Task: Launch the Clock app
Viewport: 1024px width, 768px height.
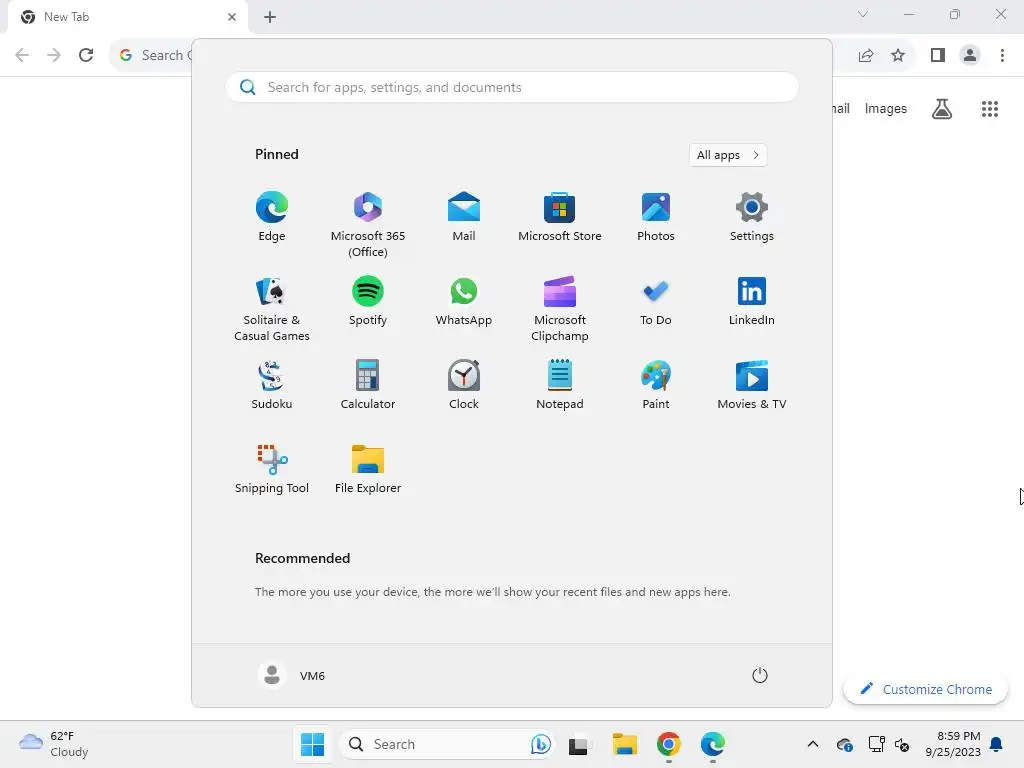Action: tap(464, 385)
